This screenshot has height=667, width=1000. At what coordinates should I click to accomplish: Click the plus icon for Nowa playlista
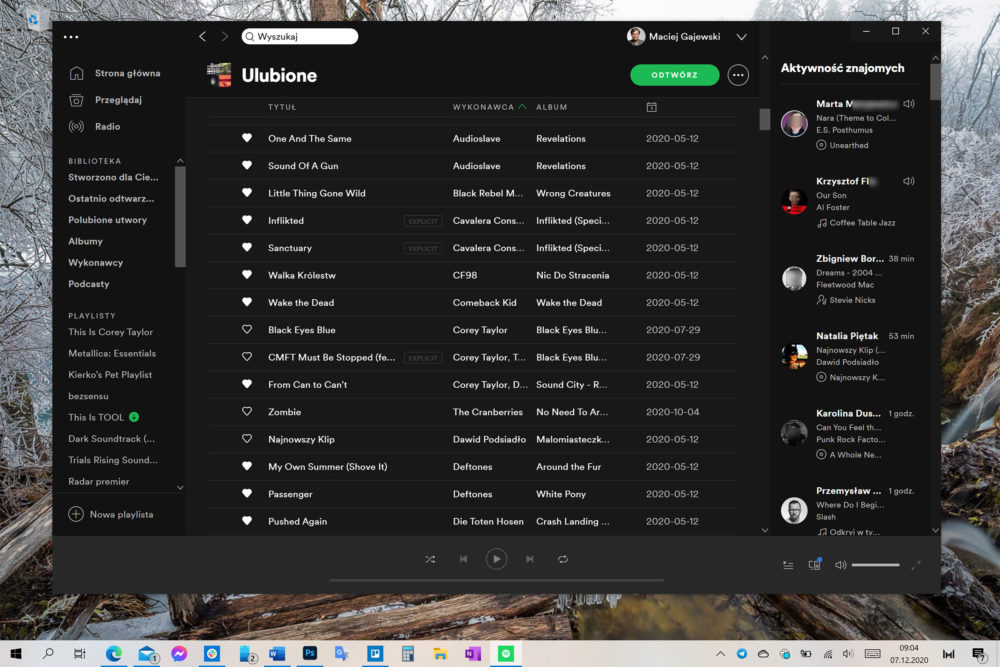pos(76,514)
